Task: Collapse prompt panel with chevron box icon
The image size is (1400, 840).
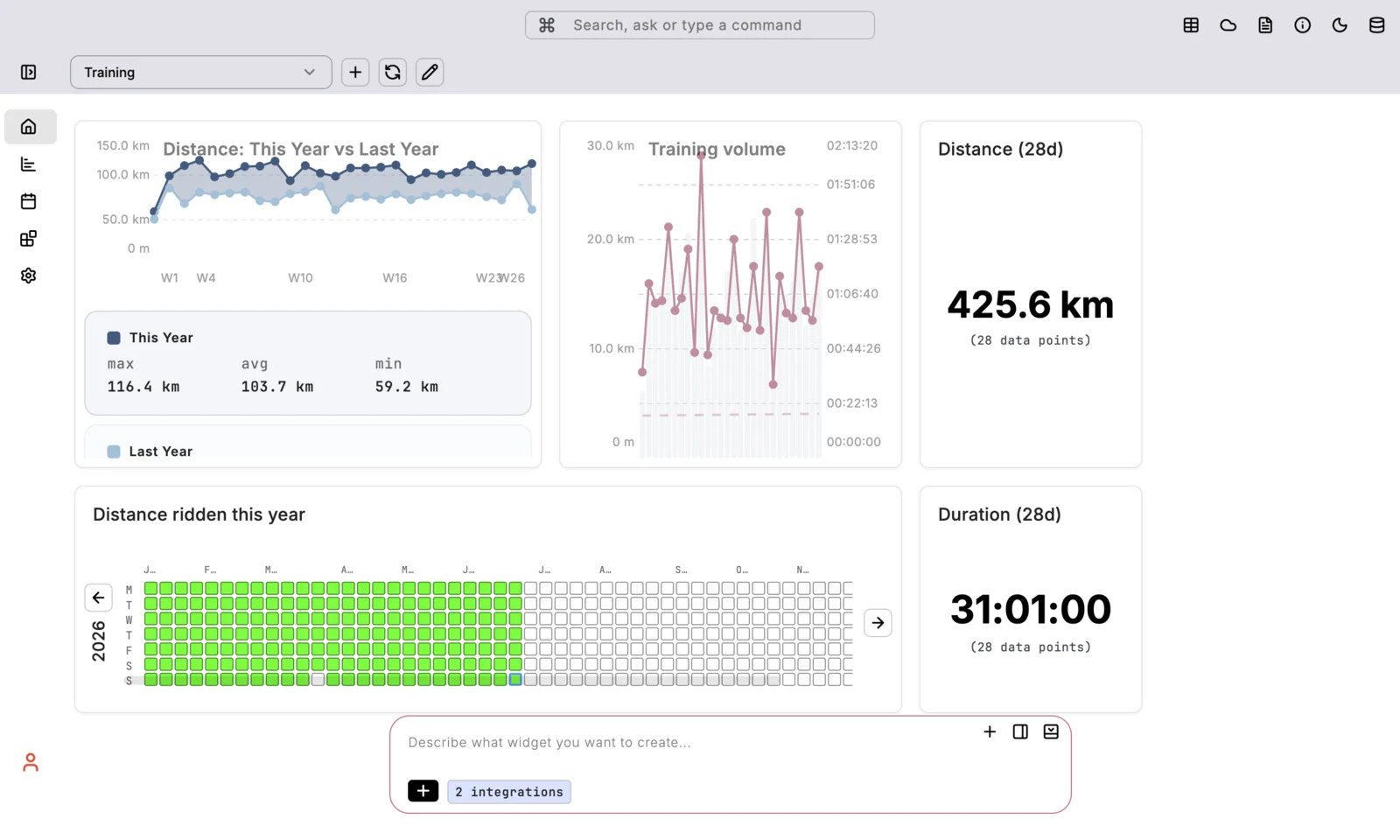Action: click(1051, 731)
